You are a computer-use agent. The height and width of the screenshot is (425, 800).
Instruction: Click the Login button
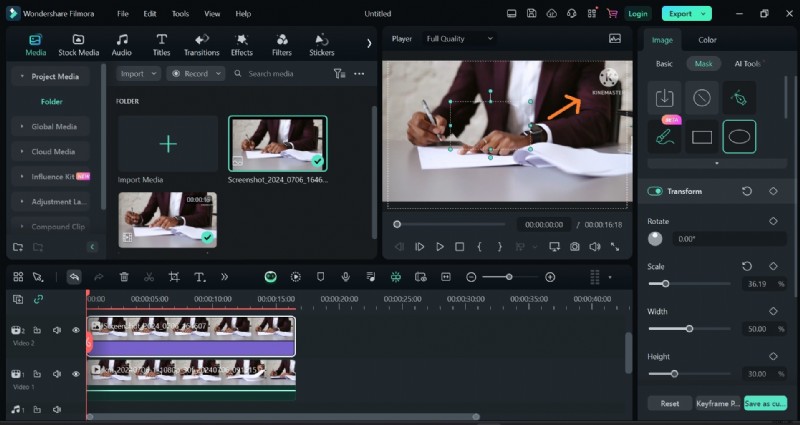[638, 14]
